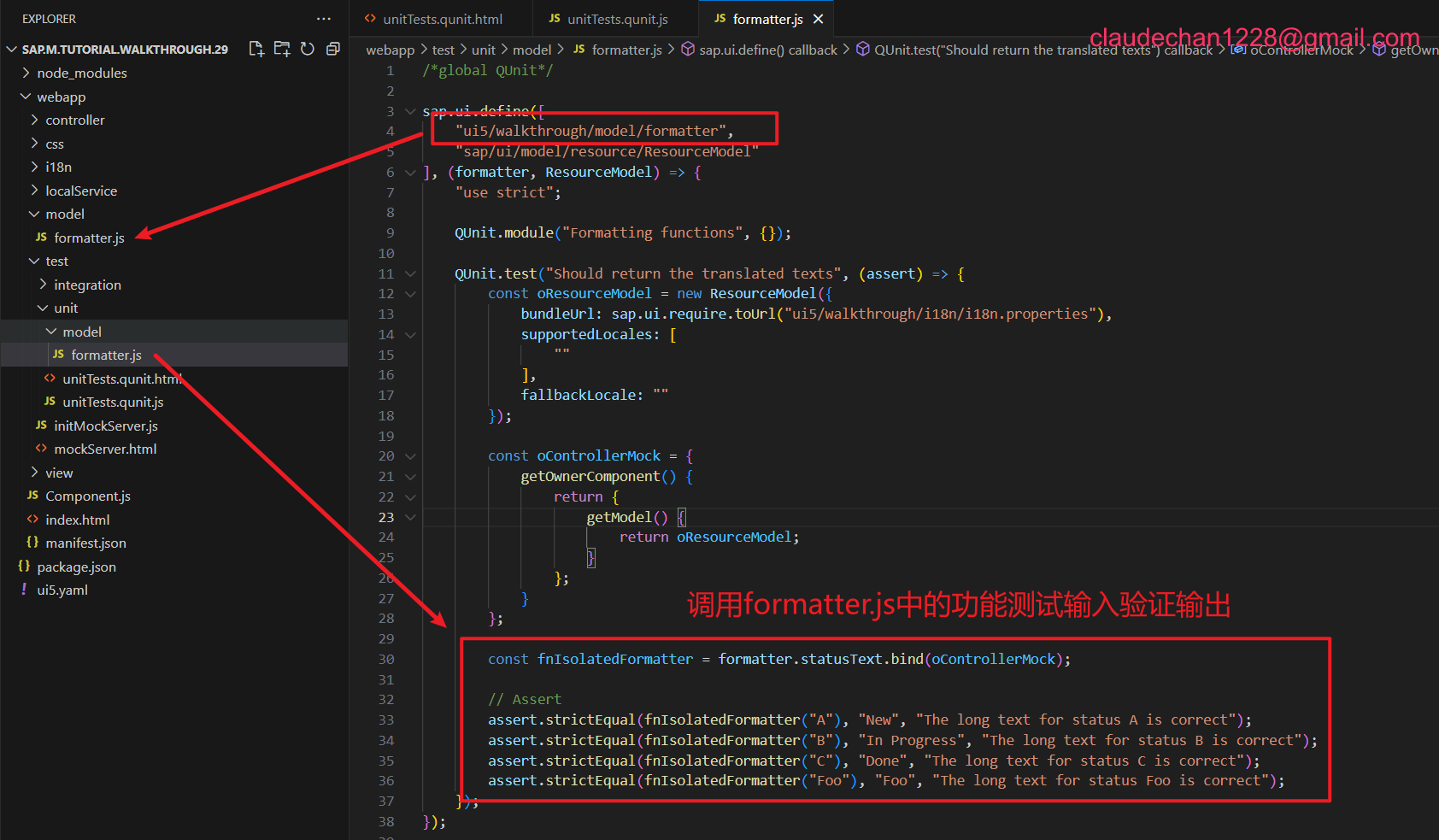Switch to the unitTests.qunit.html tab
The width and height of the screenshot is (1439, 840).
442,19
